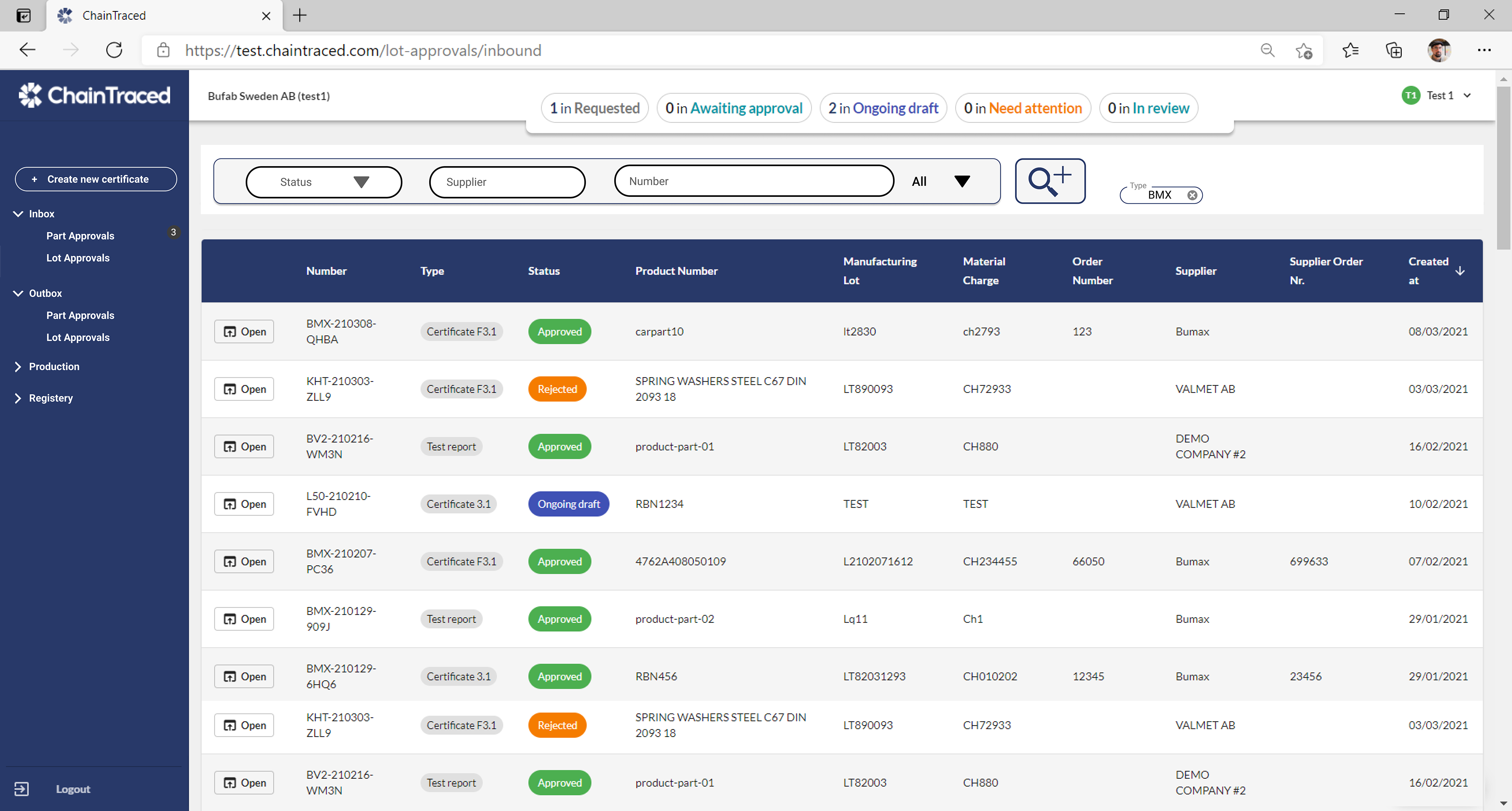Remove the BMX type filter chip
Image resolution: width=1512 pixels, height=811 pixels.
(x=1192, y=195)
